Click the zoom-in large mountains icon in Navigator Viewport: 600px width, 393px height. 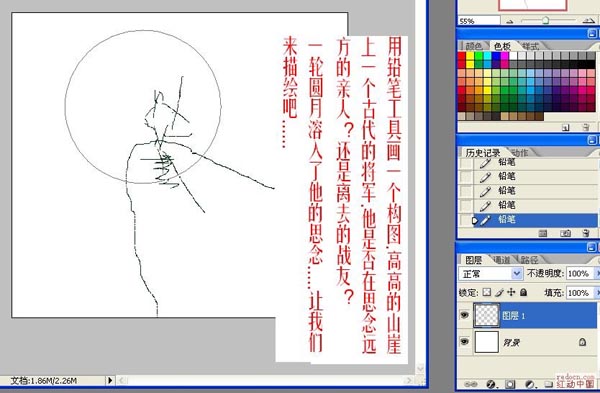[x=589, y=21]
